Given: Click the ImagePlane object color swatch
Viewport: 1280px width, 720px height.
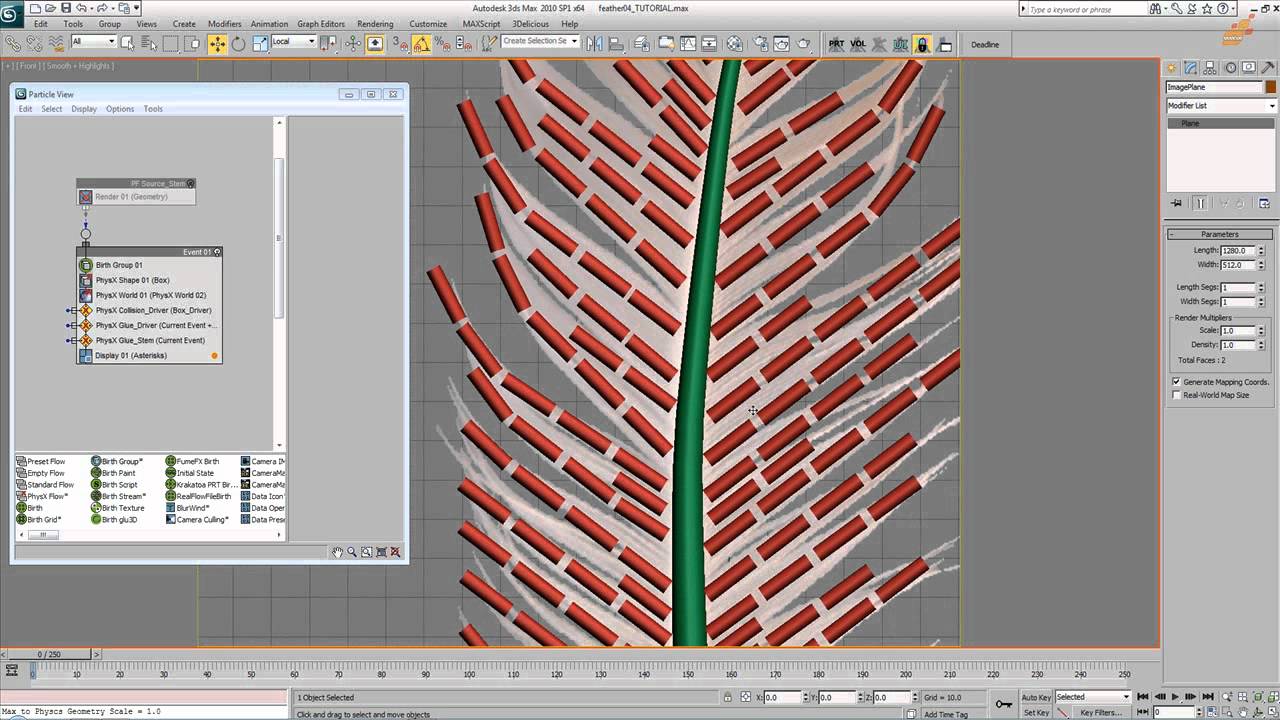Looking at the screenshot, I should (1271, 87).
